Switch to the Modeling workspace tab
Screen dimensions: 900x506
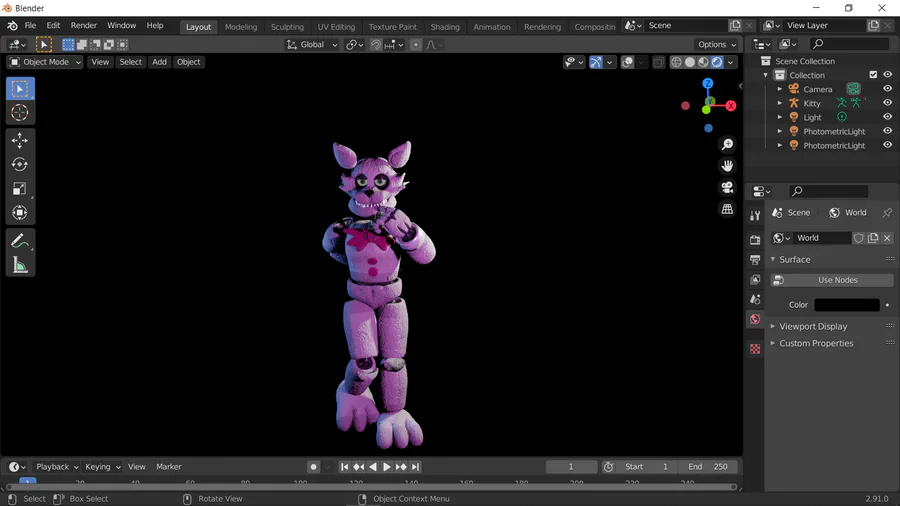coord(241,27)
